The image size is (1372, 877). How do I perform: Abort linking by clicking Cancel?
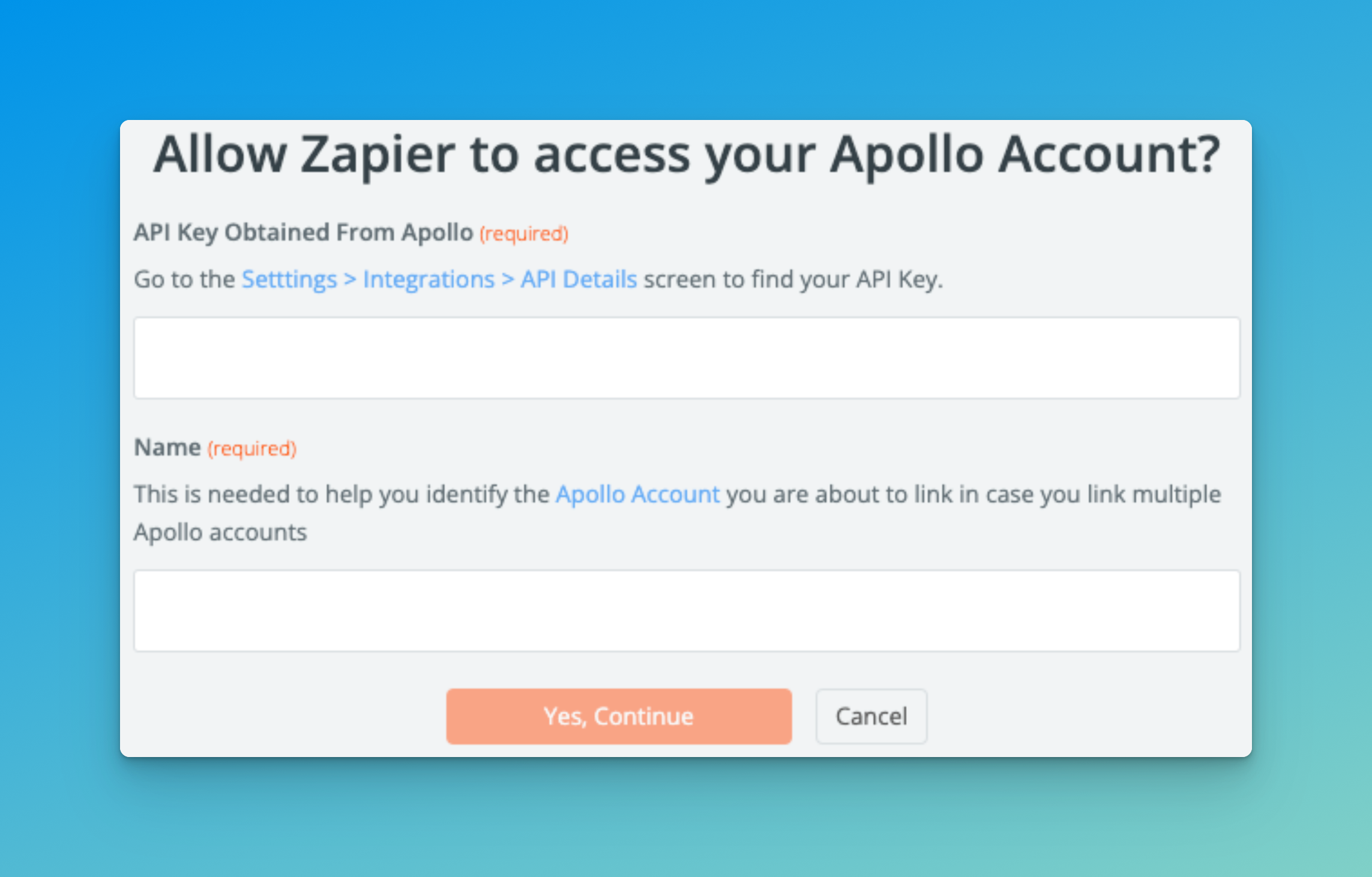click(871, 716)
